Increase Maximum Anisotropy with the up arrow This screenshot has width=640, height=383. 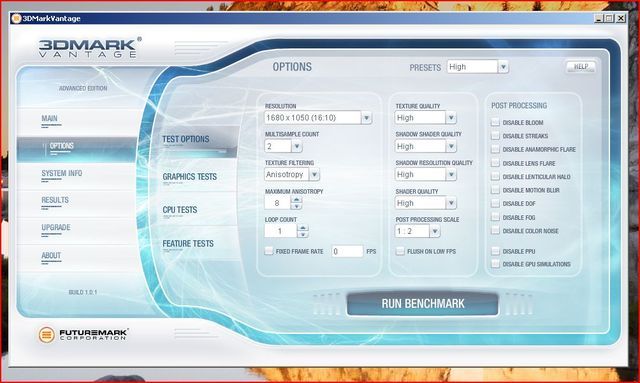click(297, 199)
